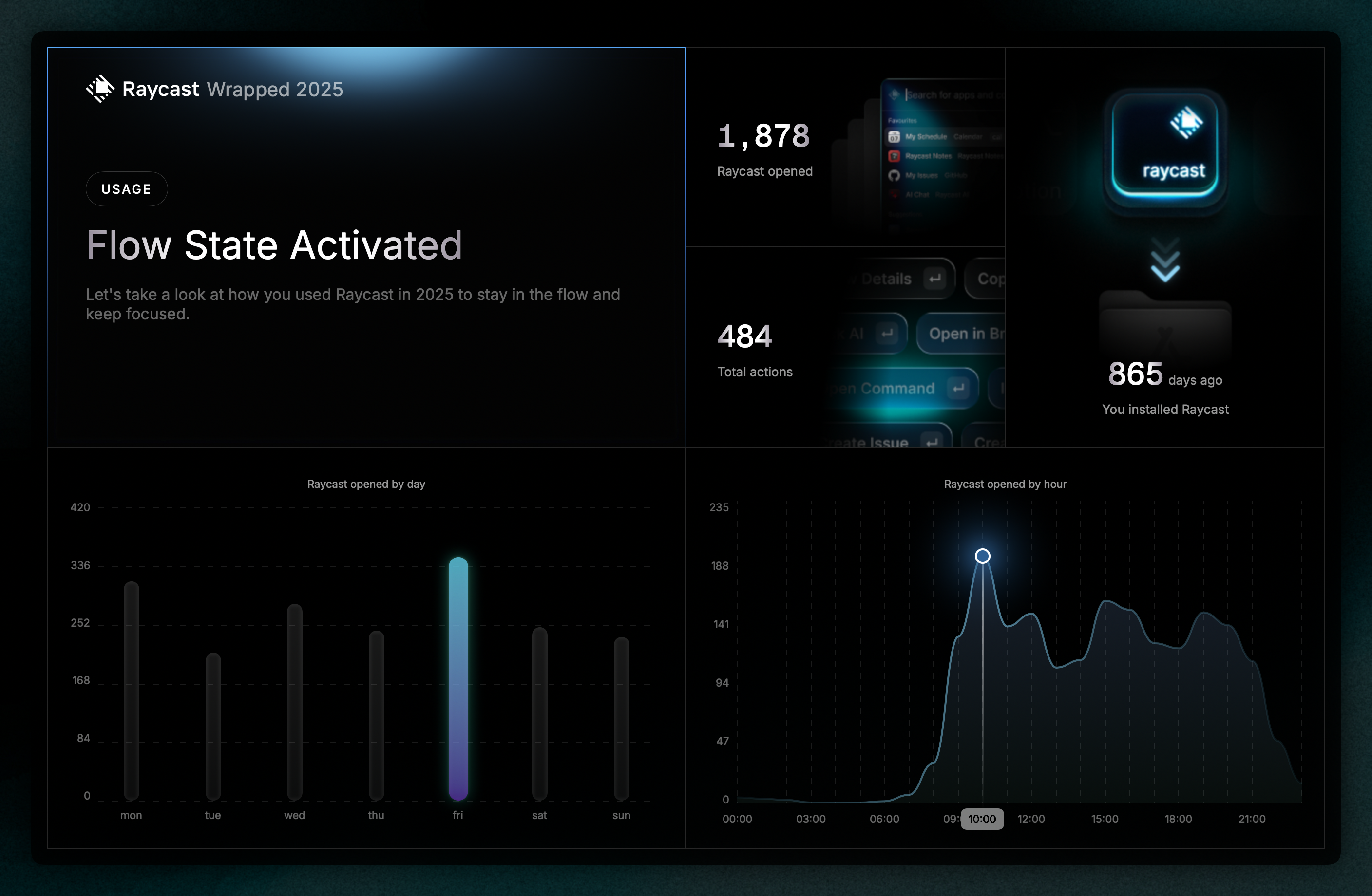
Task: Click the Open Command enter-key icon
Action: (x=958, y=389)
